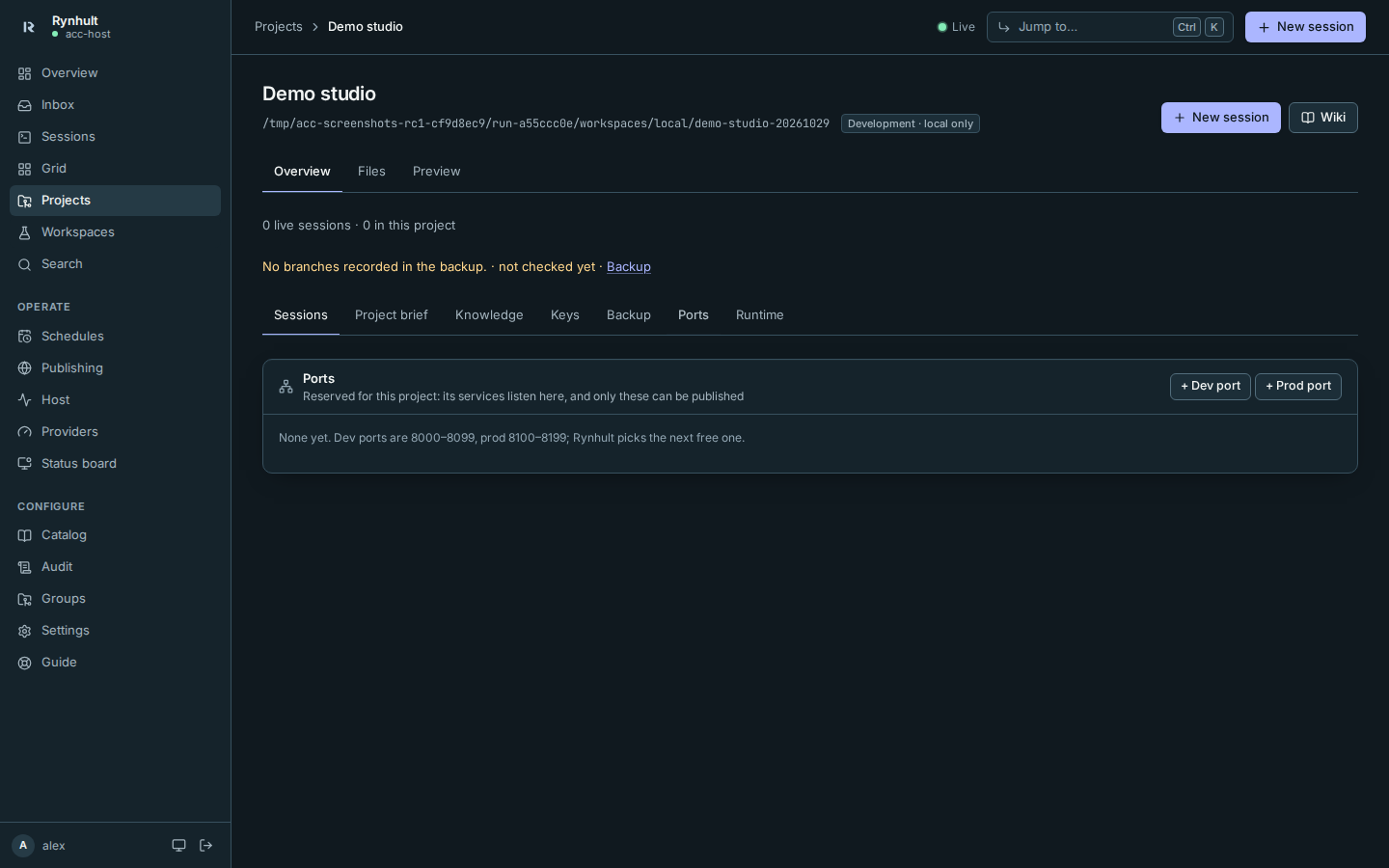Open Publishing via its globe icon
Image resolution: width=1389 pixels, height=868 pixels.
(x=25, y=368)
